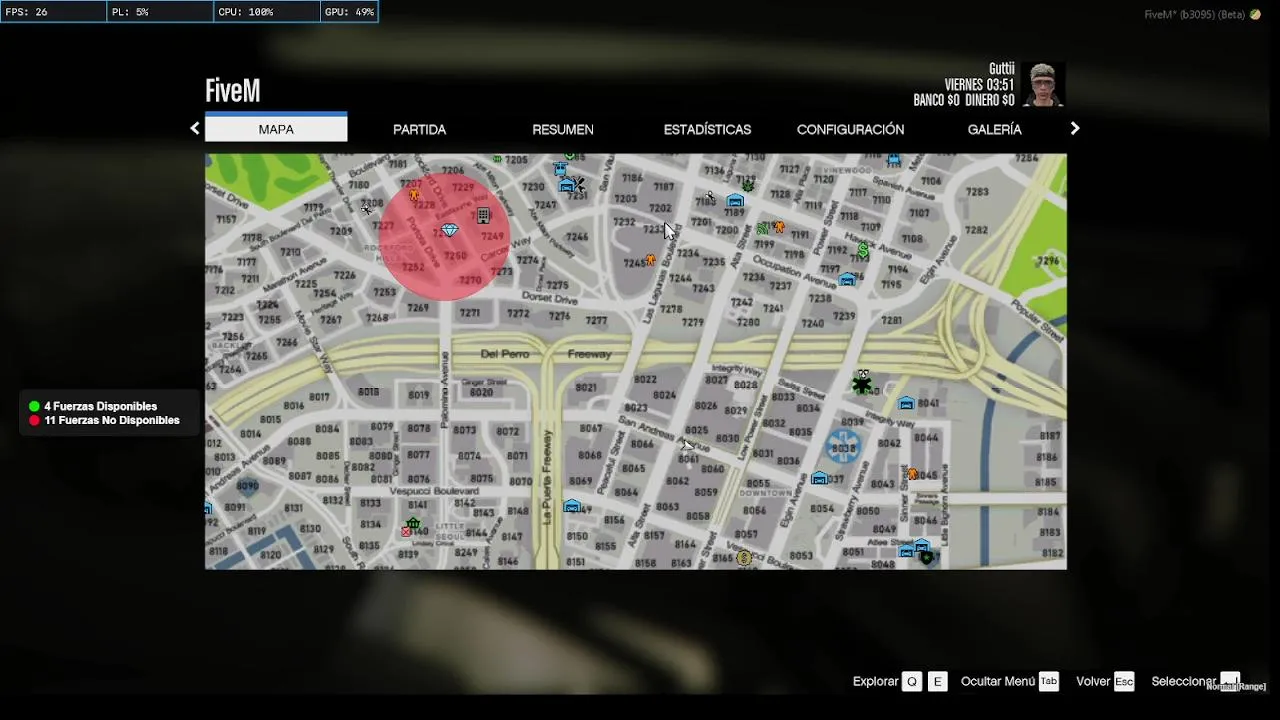Select the orange blip next to 8045
This screenshot has height=720, width=1280.
tap(912, 474)
